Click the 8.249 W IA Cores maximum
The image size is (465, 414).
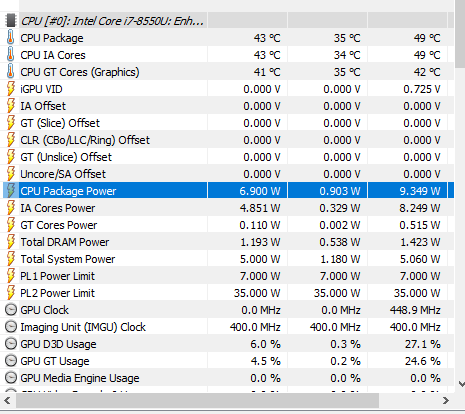pyautogui.click(x=420, y=208)
